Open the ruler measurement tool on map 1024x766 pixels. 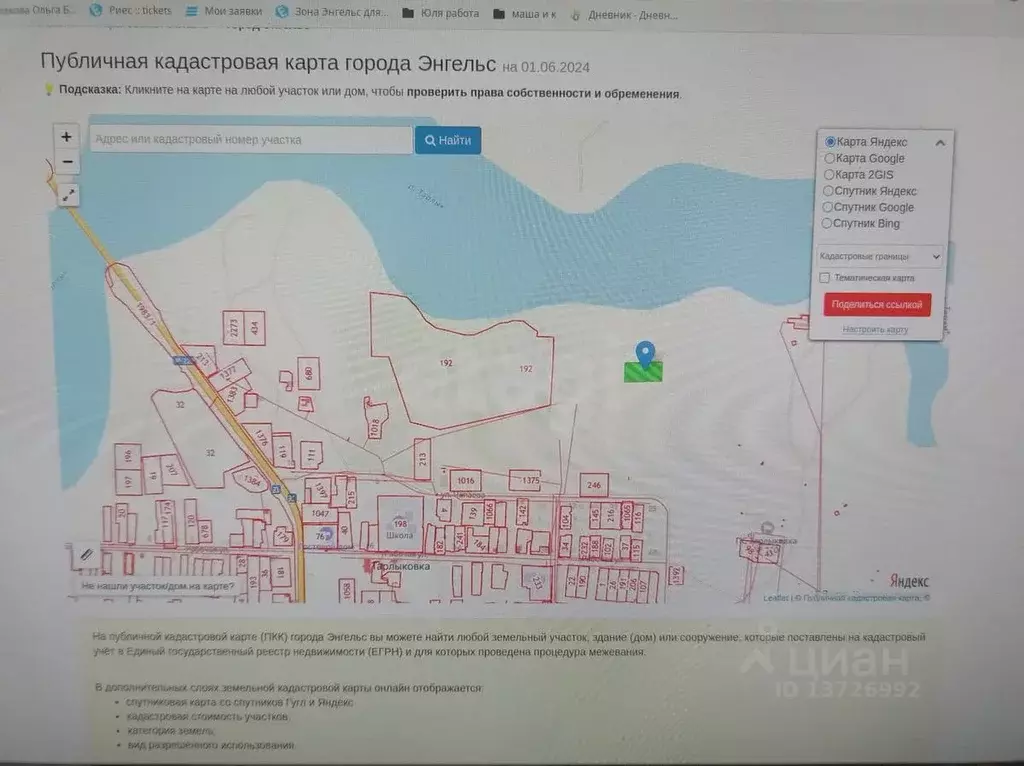[x=86, y=554]
